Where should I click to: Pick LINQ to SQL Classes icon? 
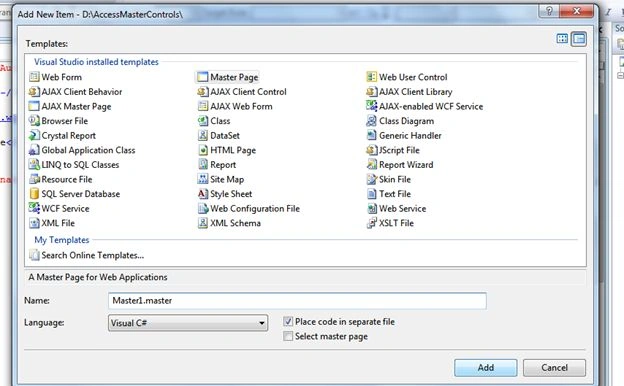(34, 164)
